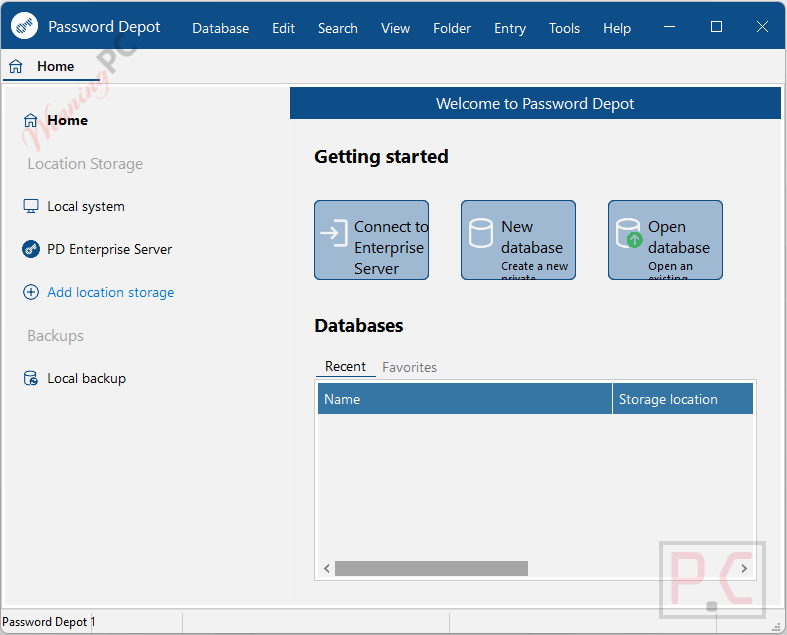This screenshot has width=787, height=635.
Task: Click the New database tile
Action: click(518, 240)
